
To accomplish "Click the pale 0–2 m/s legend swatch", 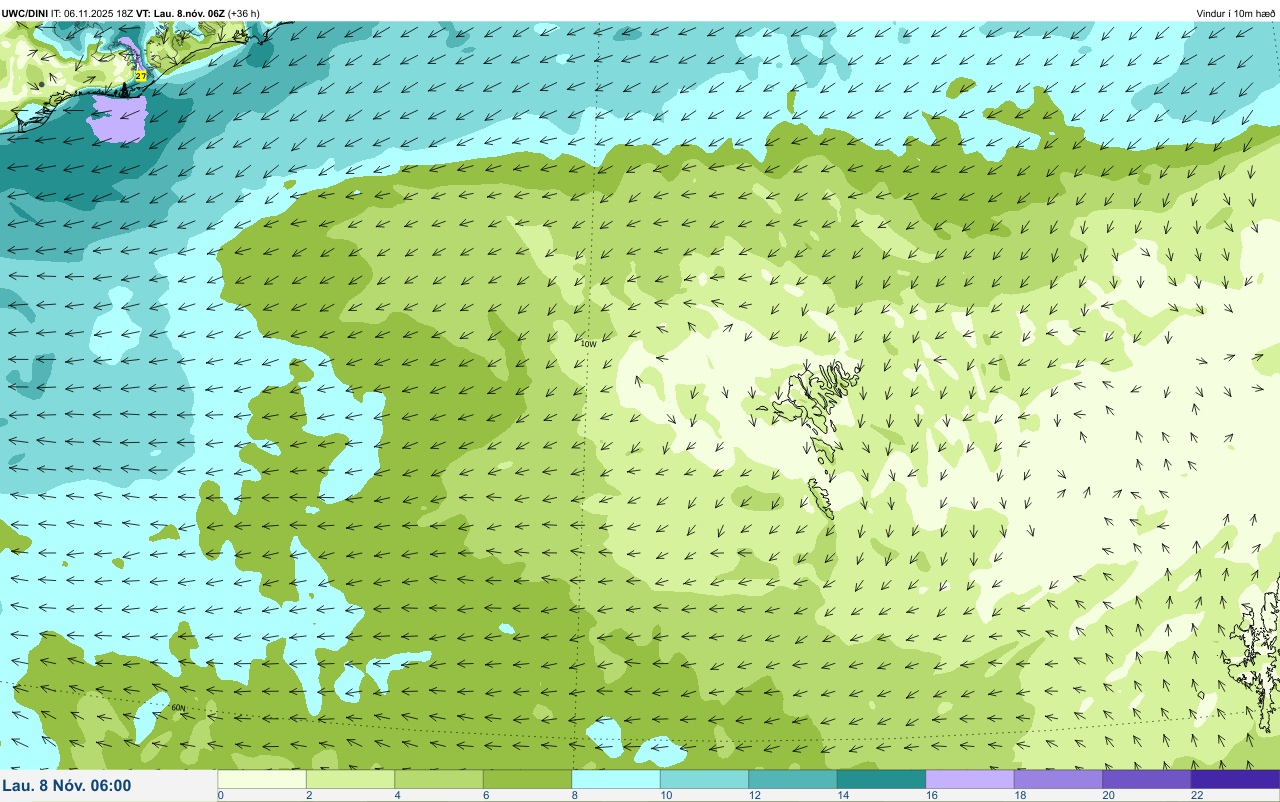I will 262,779.
